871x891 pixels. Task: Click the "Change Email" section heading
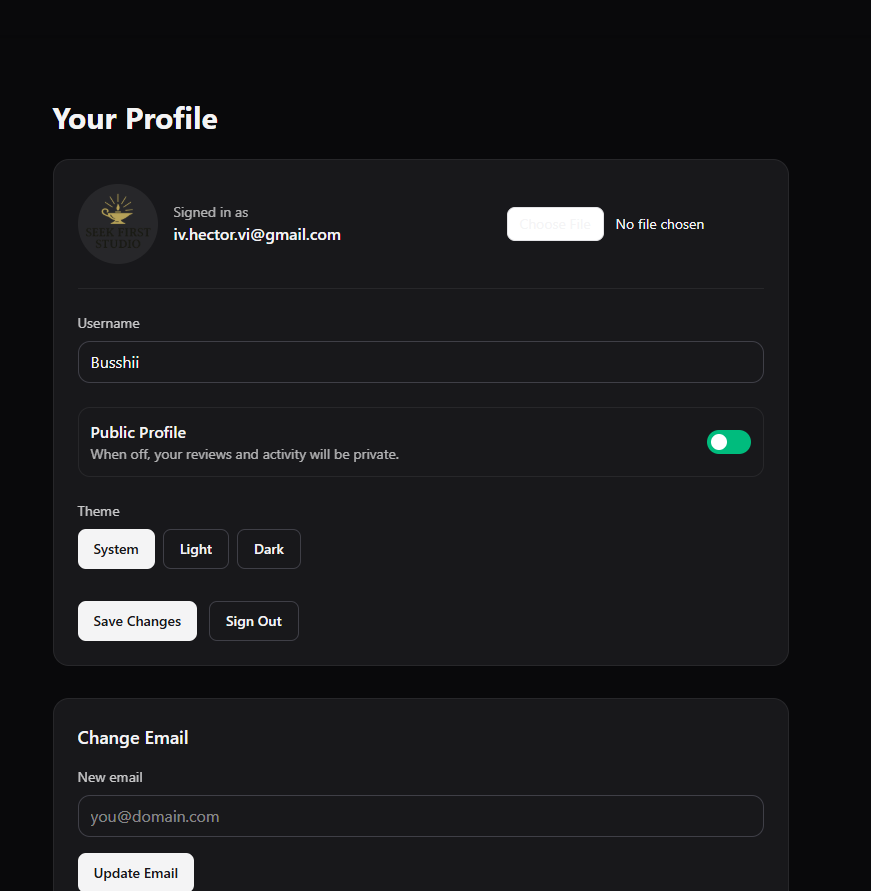click(x=133, y=738)
